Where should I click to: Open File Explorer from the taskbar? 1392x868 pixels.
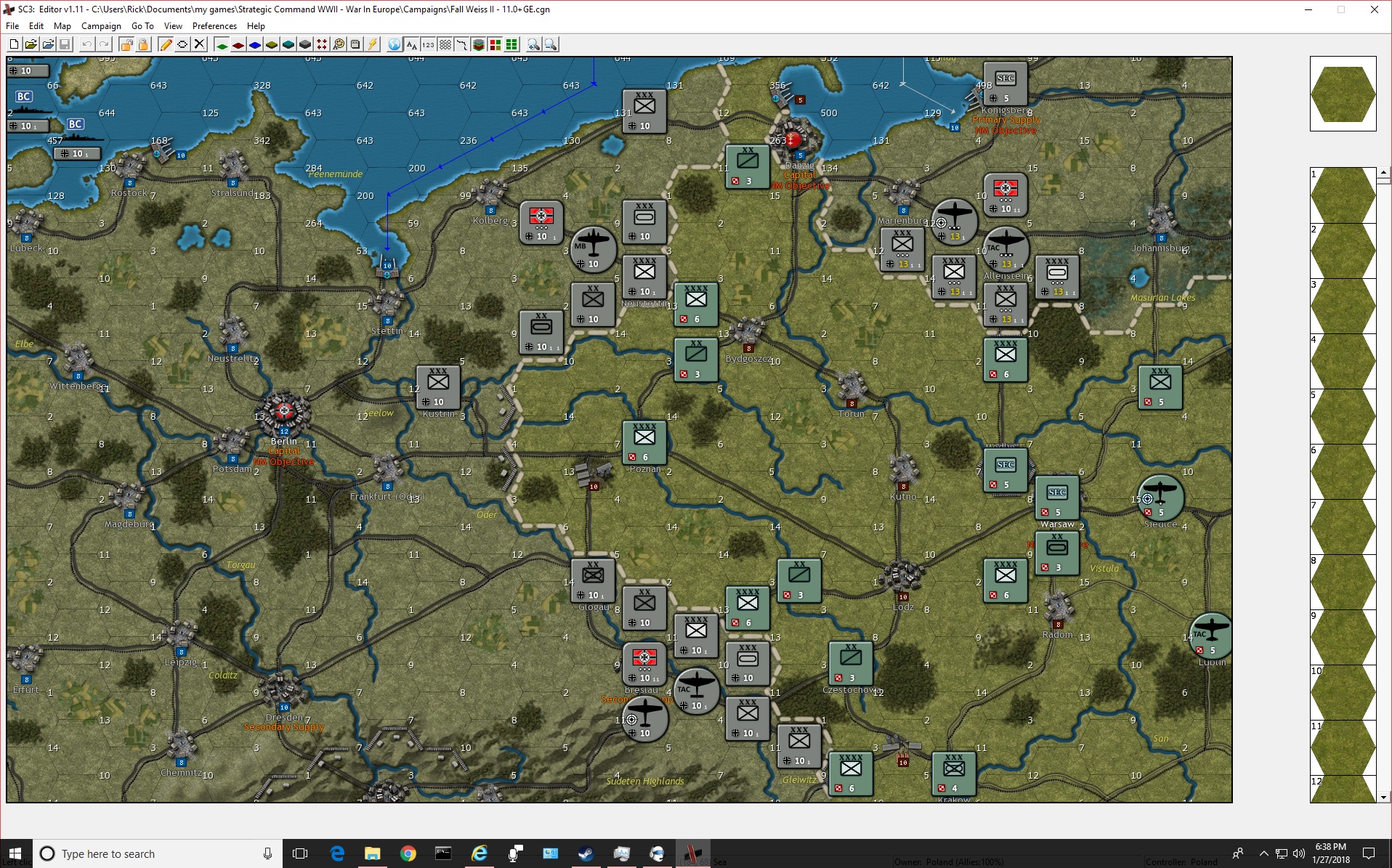pos(373,853)
